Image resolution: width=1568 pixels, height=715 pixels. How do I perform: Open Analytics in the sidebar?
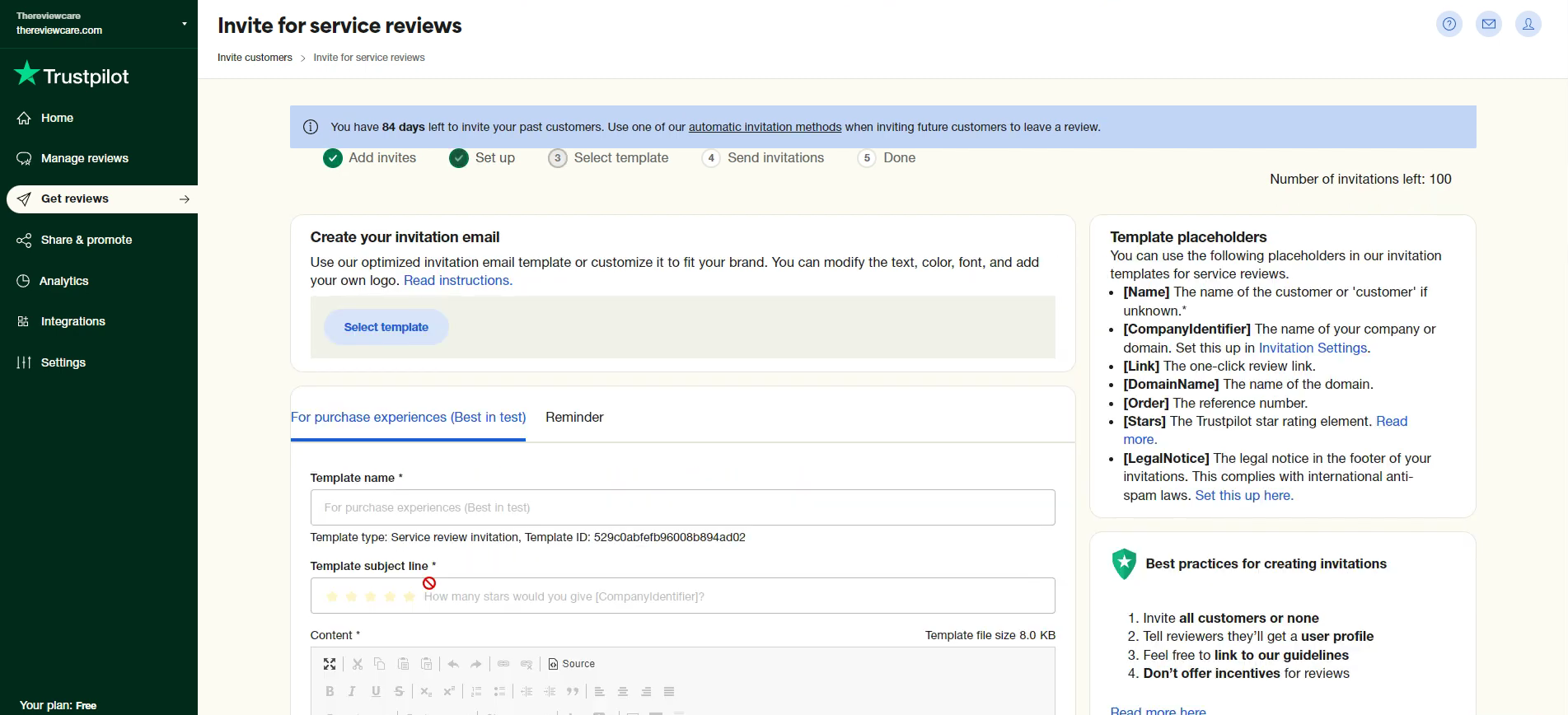(x=64, y=281)
